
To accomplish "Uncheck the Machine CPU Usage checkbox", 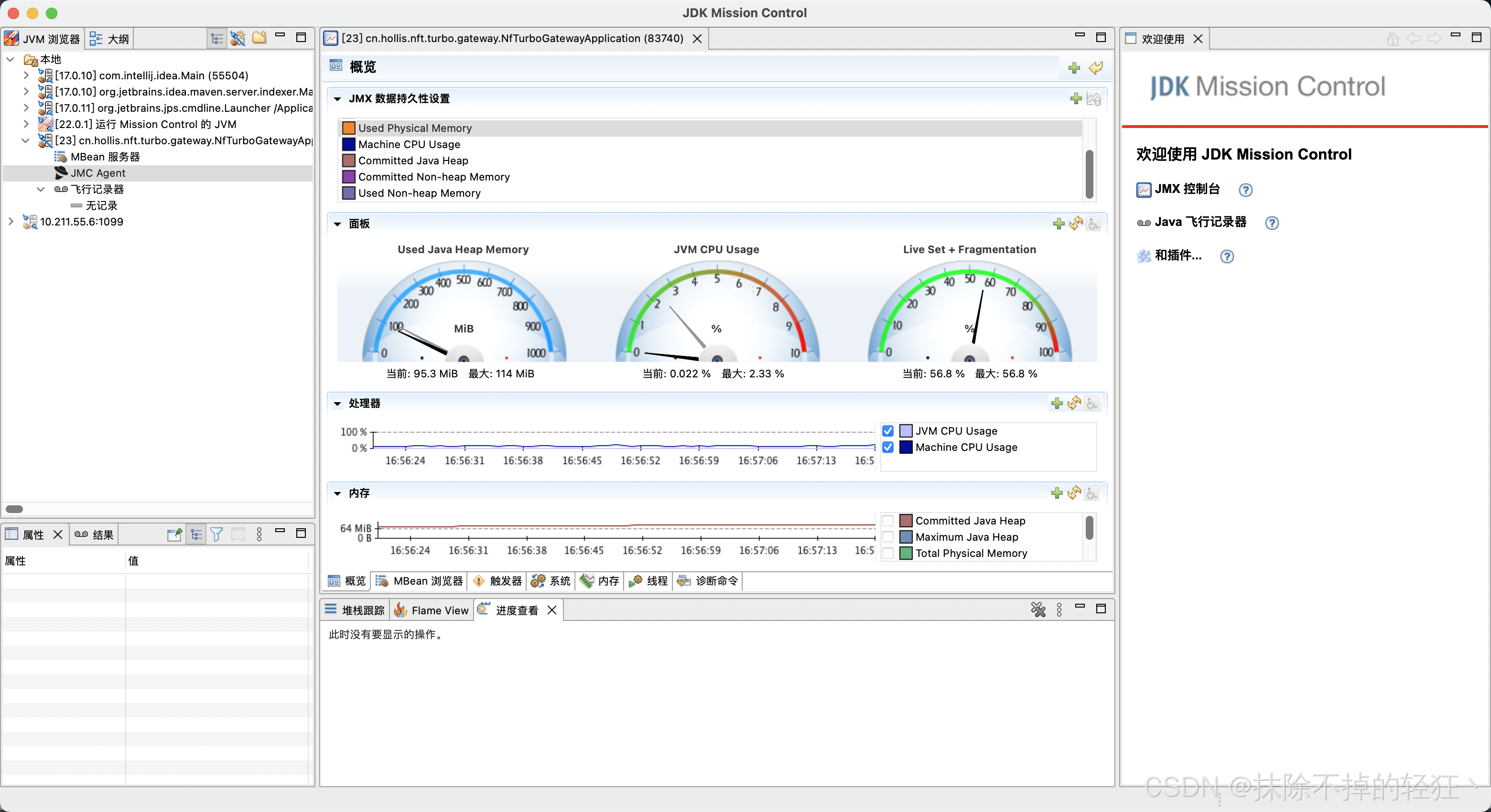I will [x=888, y=447].
